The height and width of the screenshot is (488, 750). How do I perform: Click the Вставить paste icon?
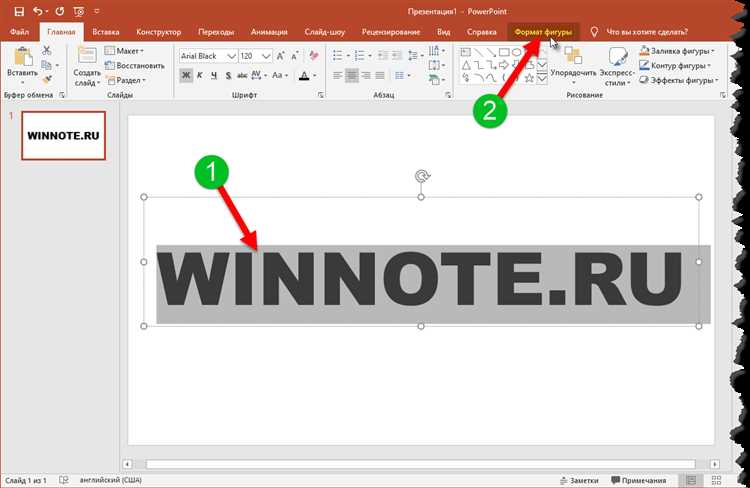coord(22,56)
